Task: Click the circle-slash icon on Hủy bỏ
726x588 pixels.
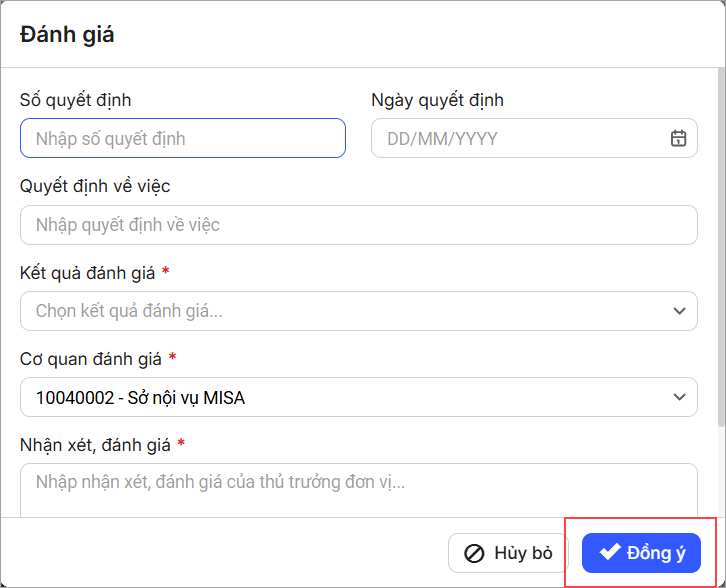Action: [x=475, y=553]
